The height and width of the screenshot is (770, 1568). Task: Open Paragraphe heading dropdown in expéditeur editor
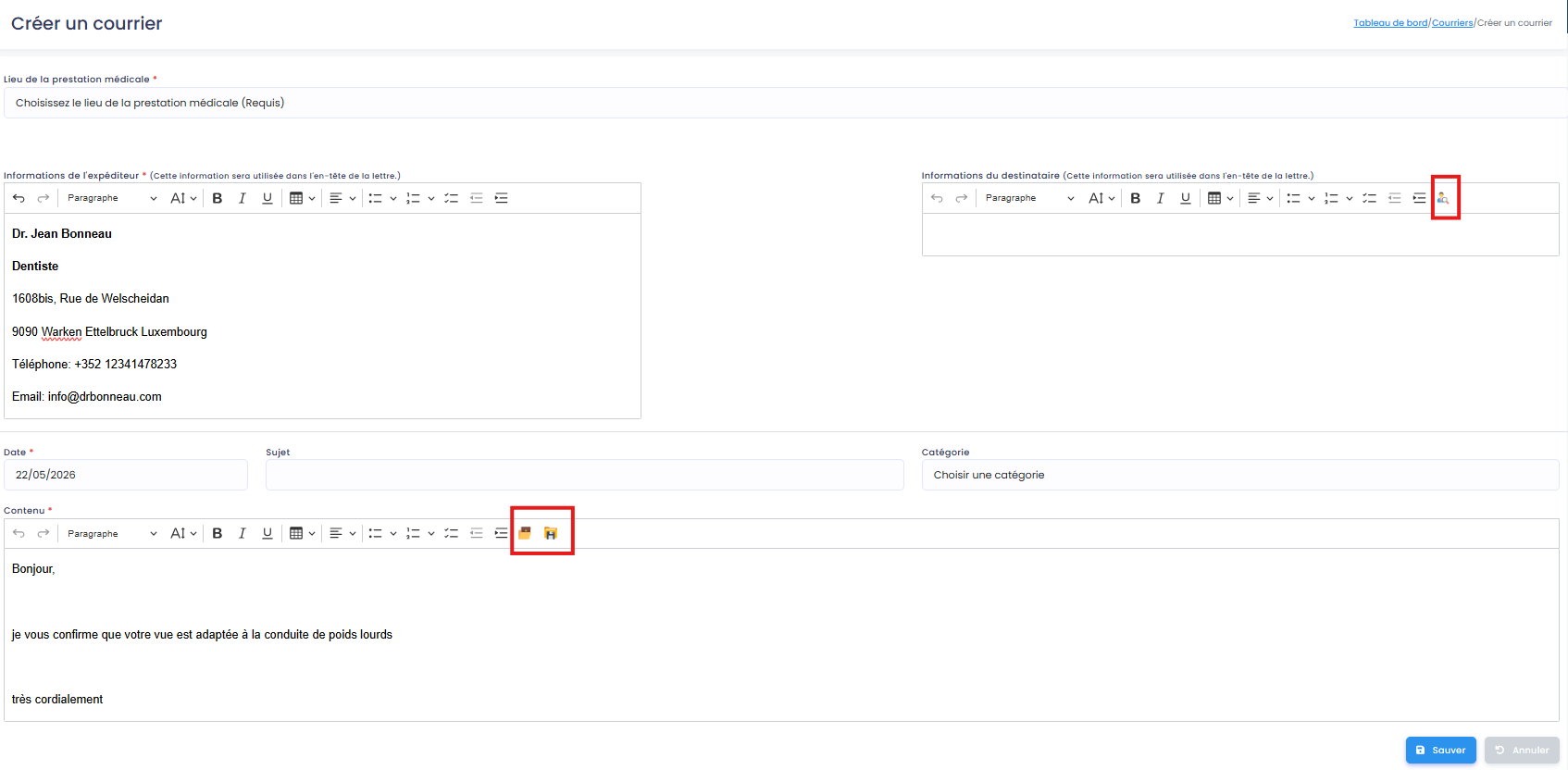112,198
